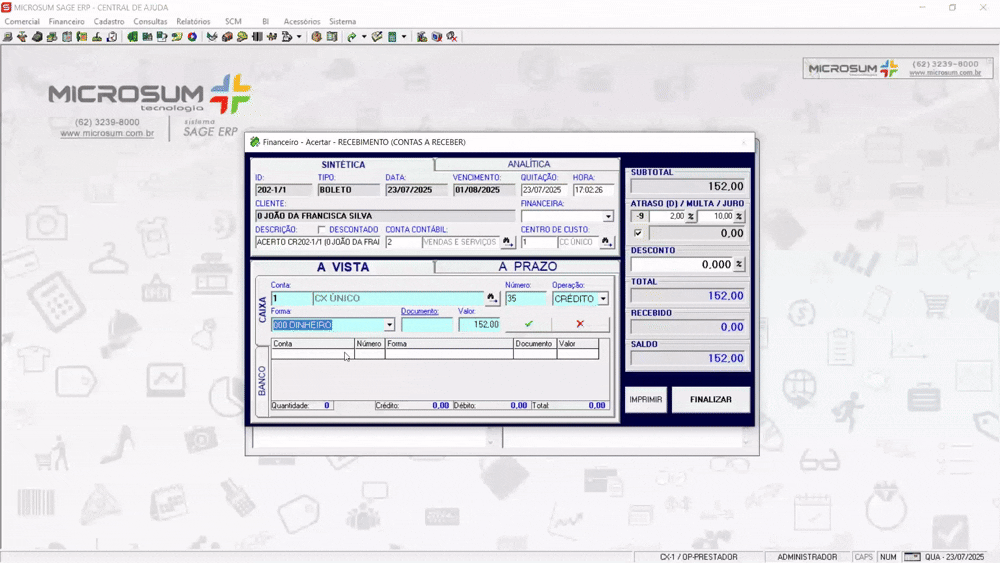Uncheck the checkbox under ATRASO / MULTA / JURO
This screenshot has width=1000, height=563.
[638, 233]
